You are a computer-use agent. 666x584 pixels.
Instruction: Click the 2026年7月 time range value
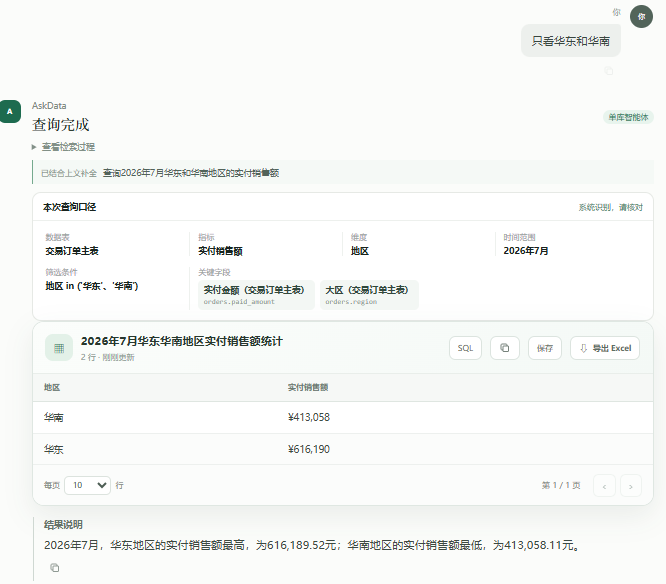click(525, 251)
